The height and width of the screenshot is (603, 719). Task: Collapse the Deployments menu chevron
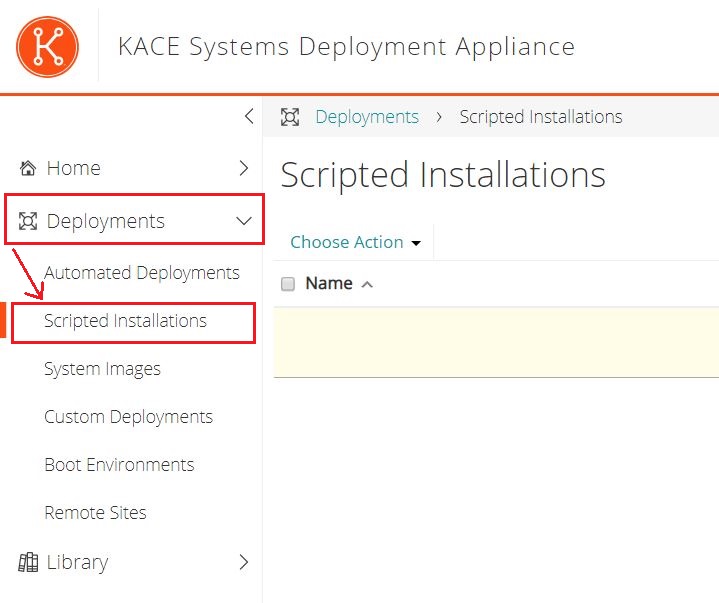243,221
